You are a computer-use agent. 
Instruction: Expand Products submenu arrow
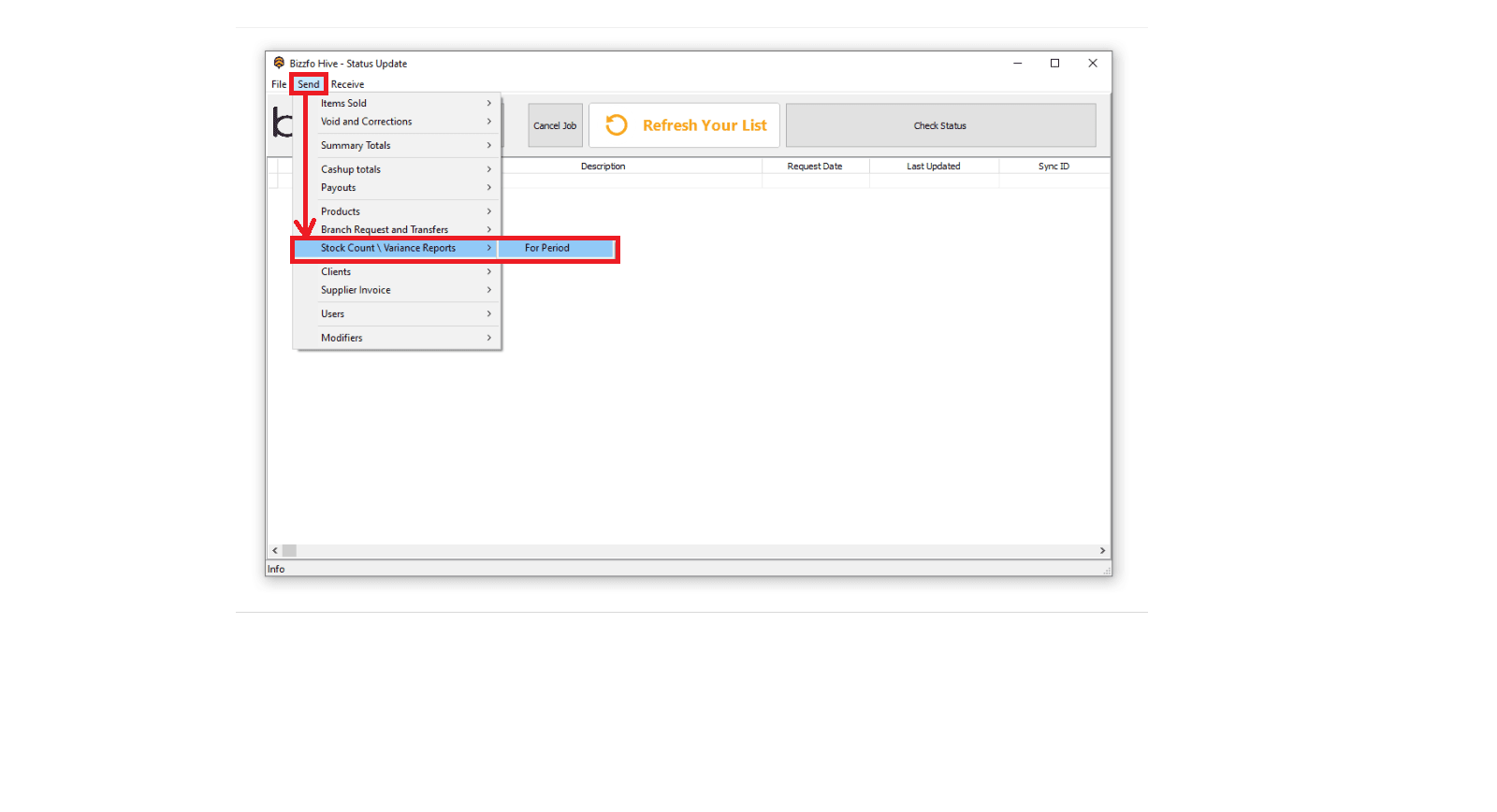[x=488, y=211]
